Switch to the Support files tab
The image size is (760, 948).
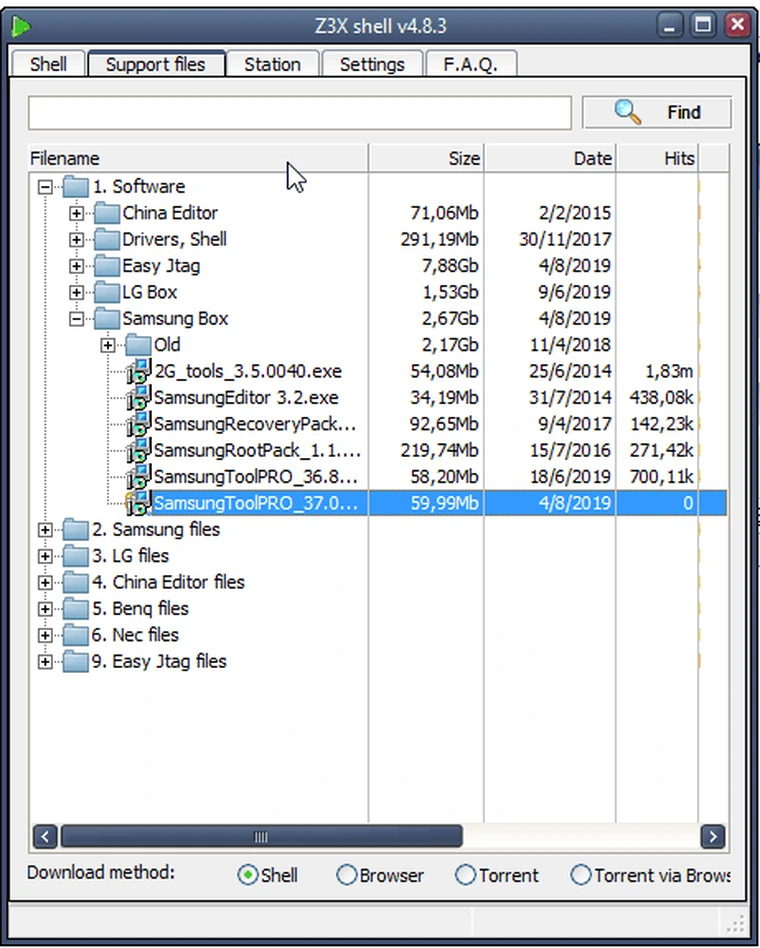tap(156, 63)
